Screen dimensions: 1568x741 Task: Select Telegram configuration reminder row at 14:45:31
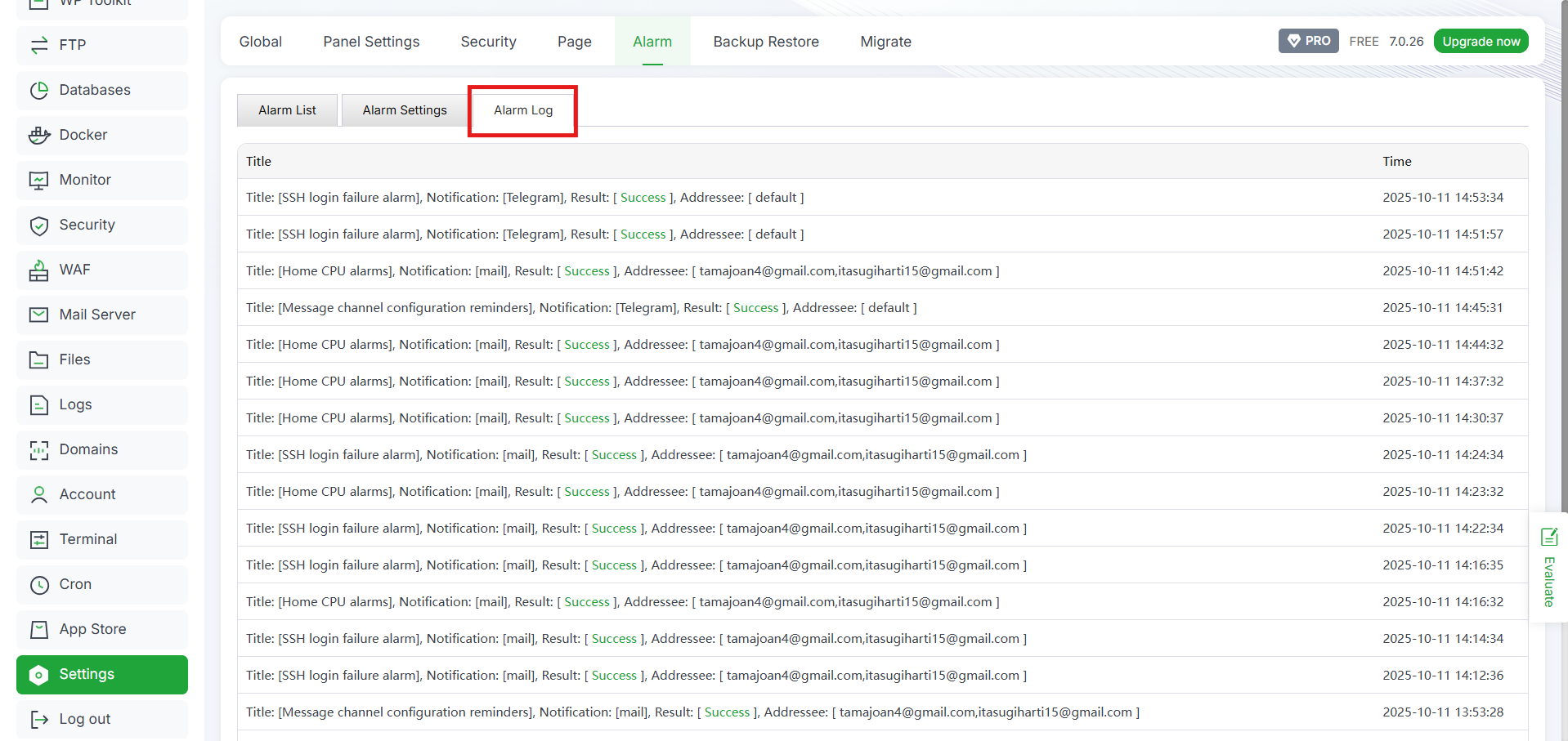tap(882, 308)
